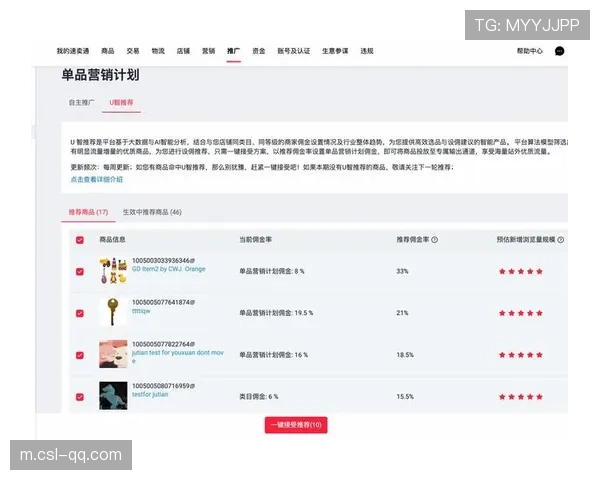Click 一键接受推荐(10) button
Viewport: 600px width, 480px height.
tap(296, 425)
